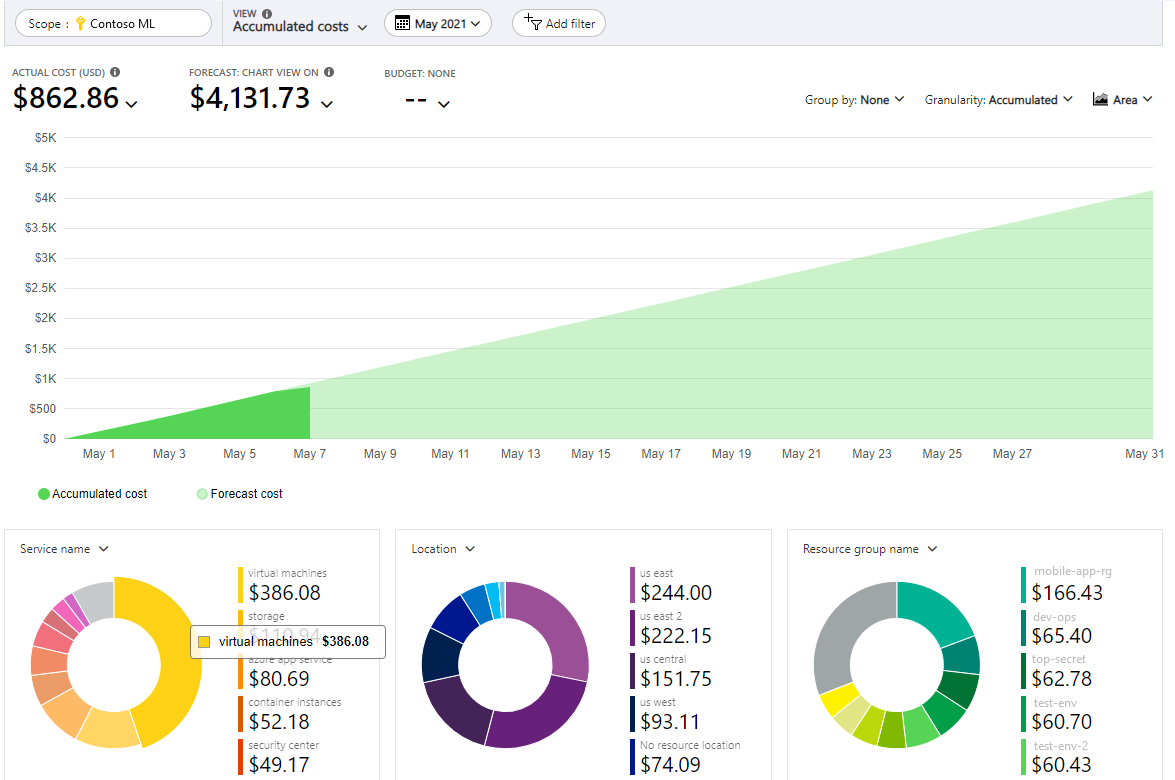Image resolution: width=1175 pixels, height=780 pixels.
Task: Click the Area chart type icon
Action: (1100, 99)
